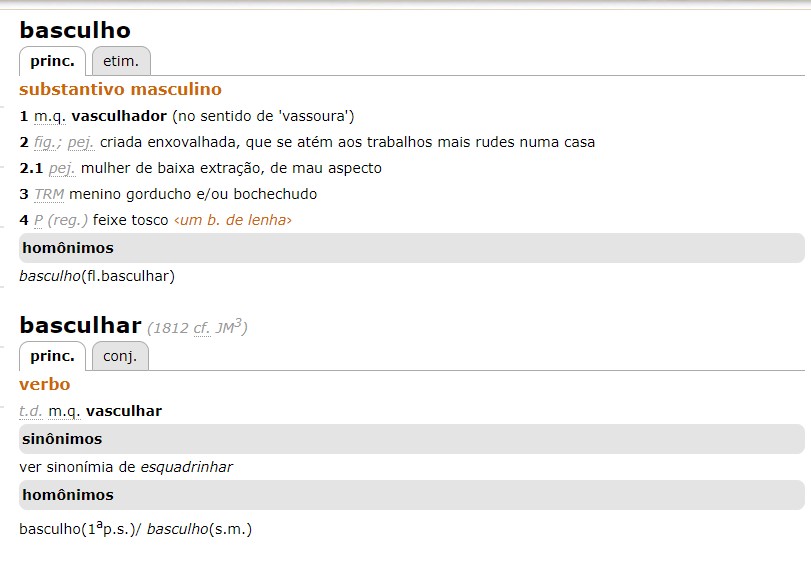Open synonymy of esquadrinhar
811x577 pixels.
(x=189, y=466)
